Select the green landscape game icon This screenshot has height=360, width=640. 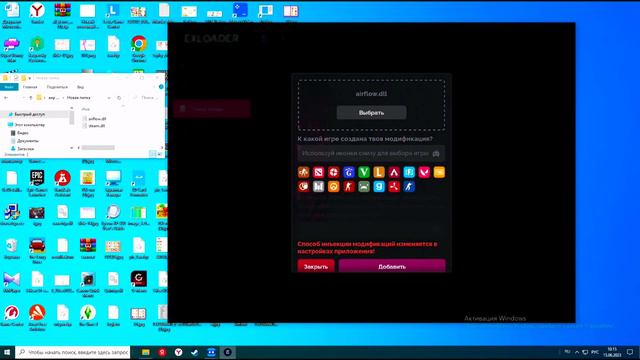(364, 187)
